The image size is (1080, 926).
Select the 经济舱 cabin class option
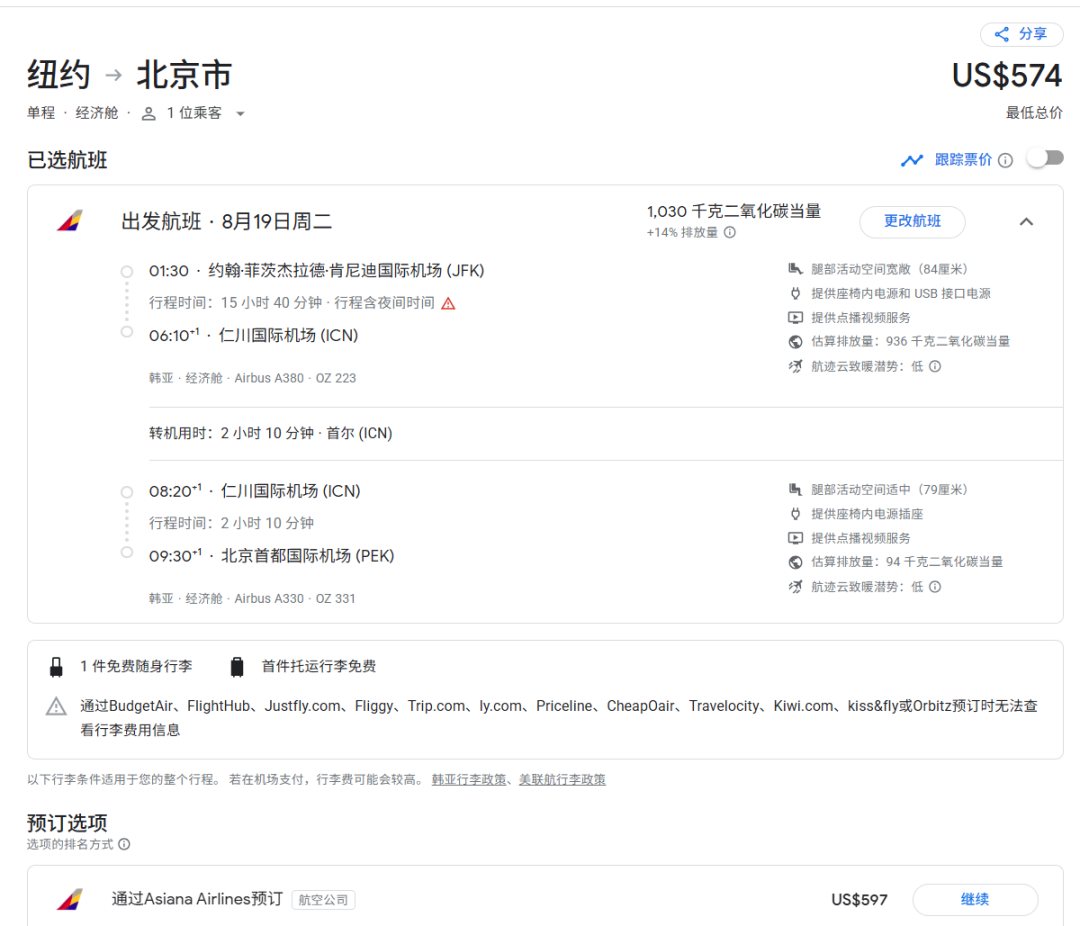point(97,114)
